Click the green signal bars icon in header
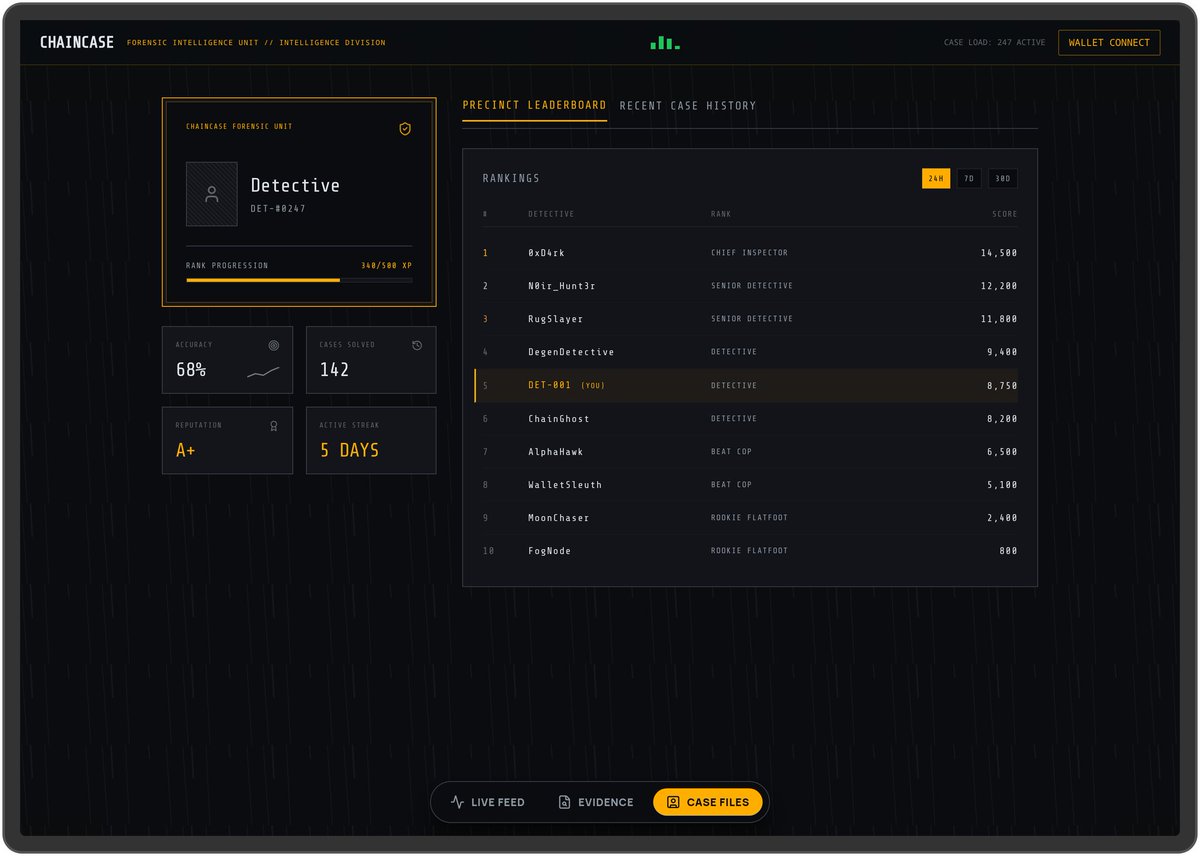Image resolution: width=1200 pixels, height=856 pixels. [x=665, y=43]
